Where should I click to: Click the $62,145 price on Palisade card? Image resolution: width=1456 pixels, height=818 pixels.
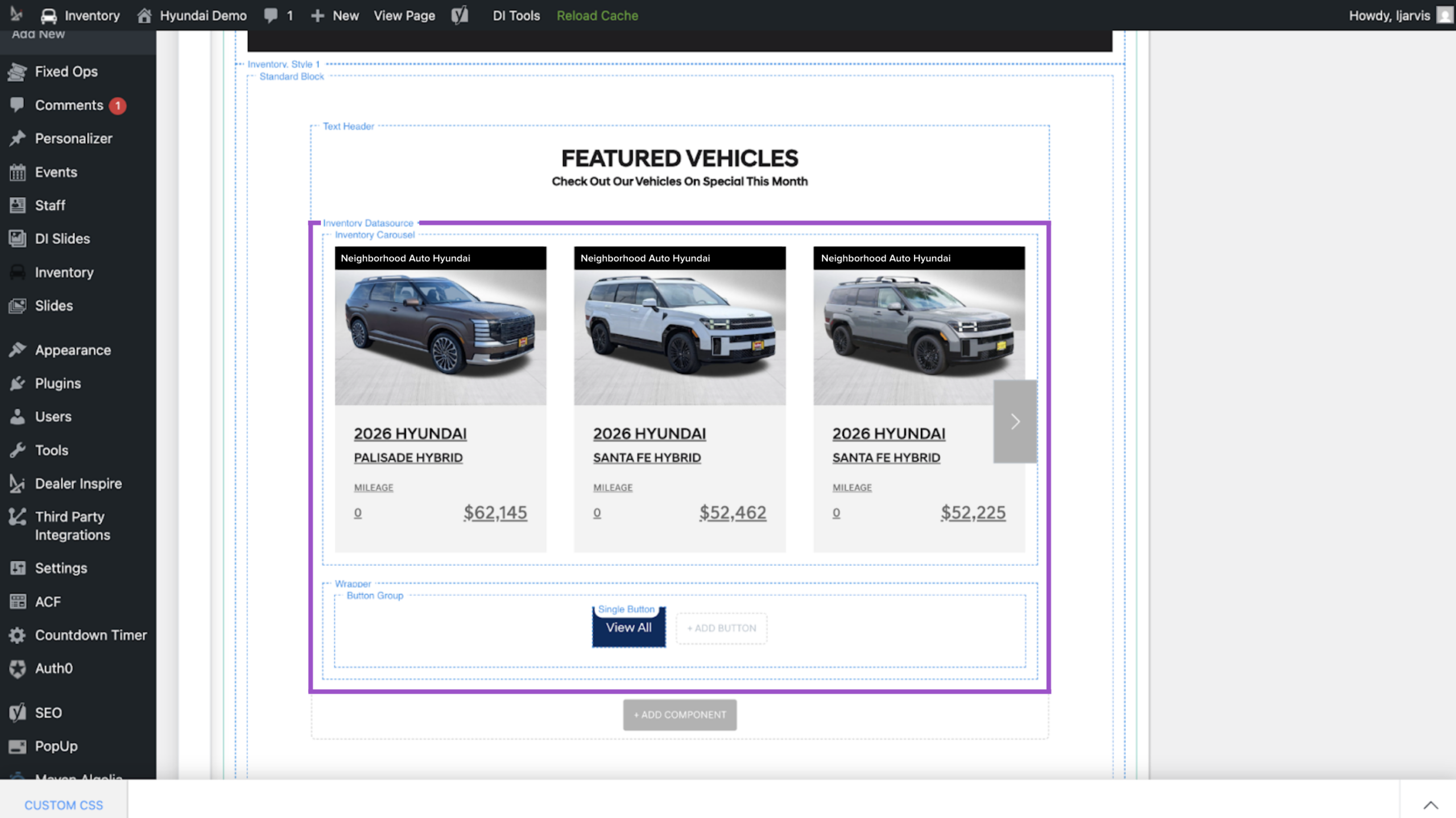coord(495,513)
